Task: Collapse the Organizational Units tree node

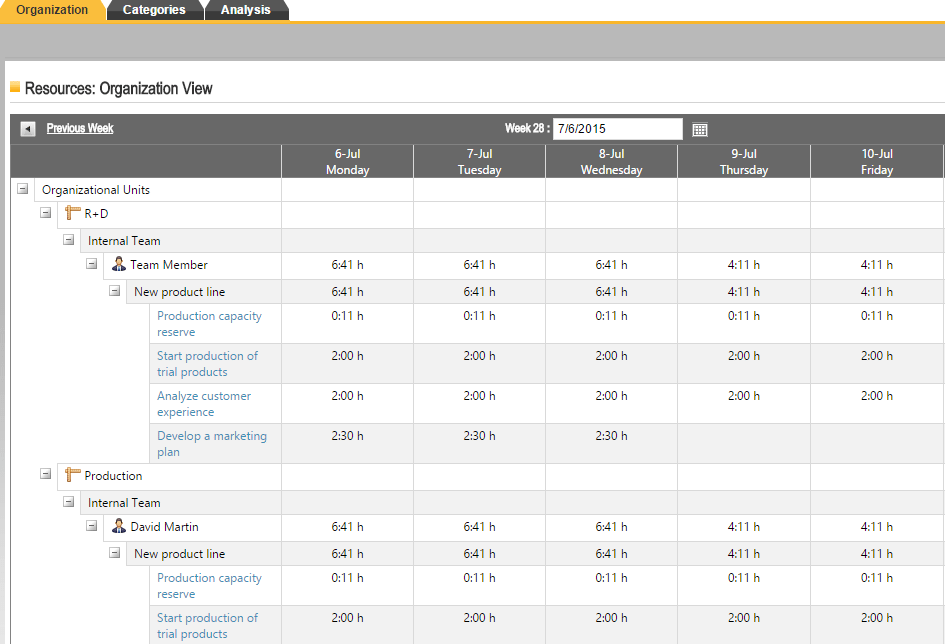Action: pyautogui.click(x=22, y=187)
